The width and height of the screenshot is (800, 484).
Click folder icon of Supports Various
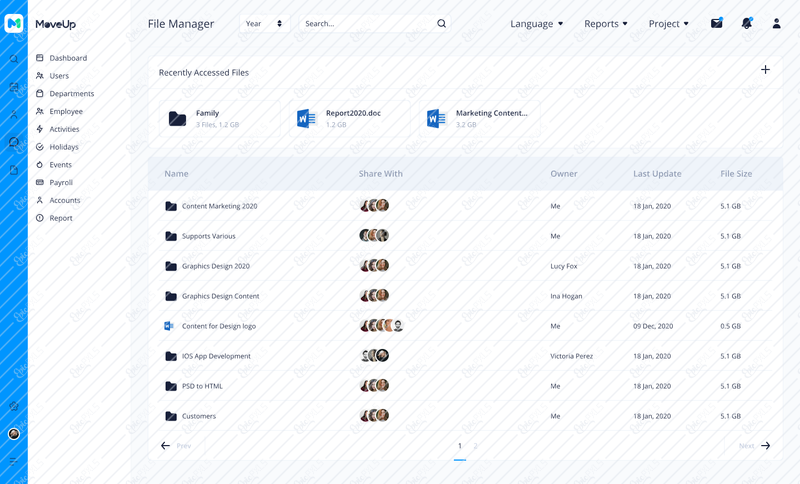[x=171, y=236]
